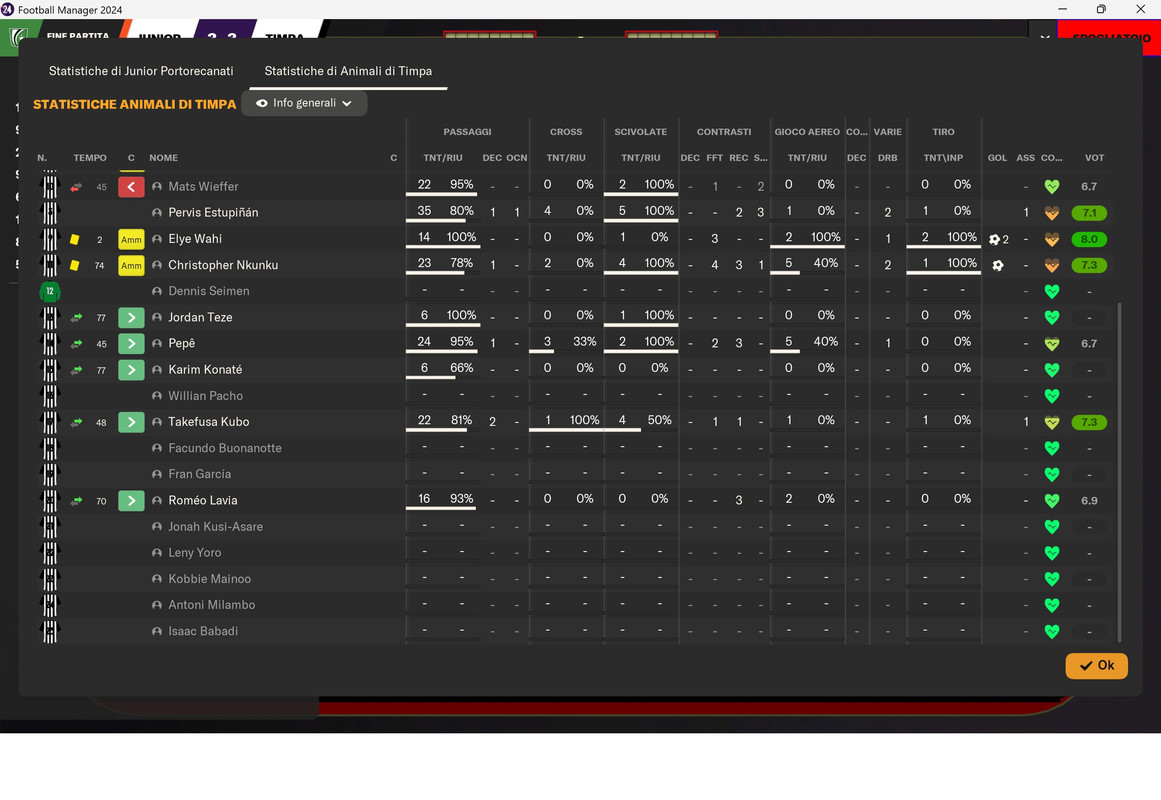Sort by the GOL column header
The height and width of the screenshot is (800, 1161).
997,158
